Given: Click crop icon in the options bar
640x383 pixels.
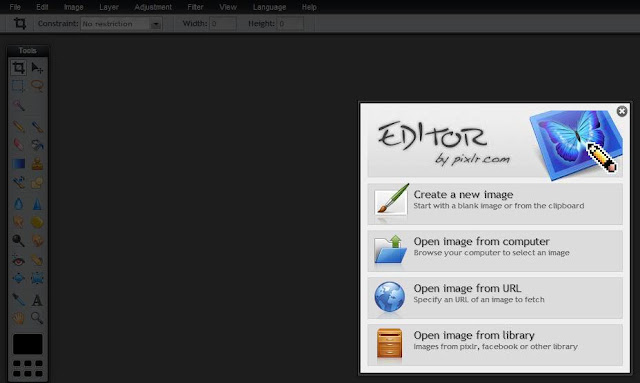Looking at the screenshot, I should pos(20,23).
